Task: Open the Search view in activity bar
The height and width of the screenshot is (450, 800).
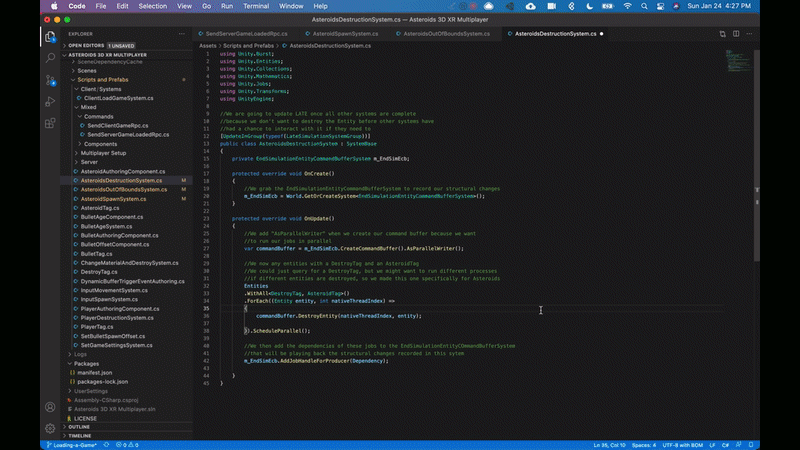Action: point(50,58)
